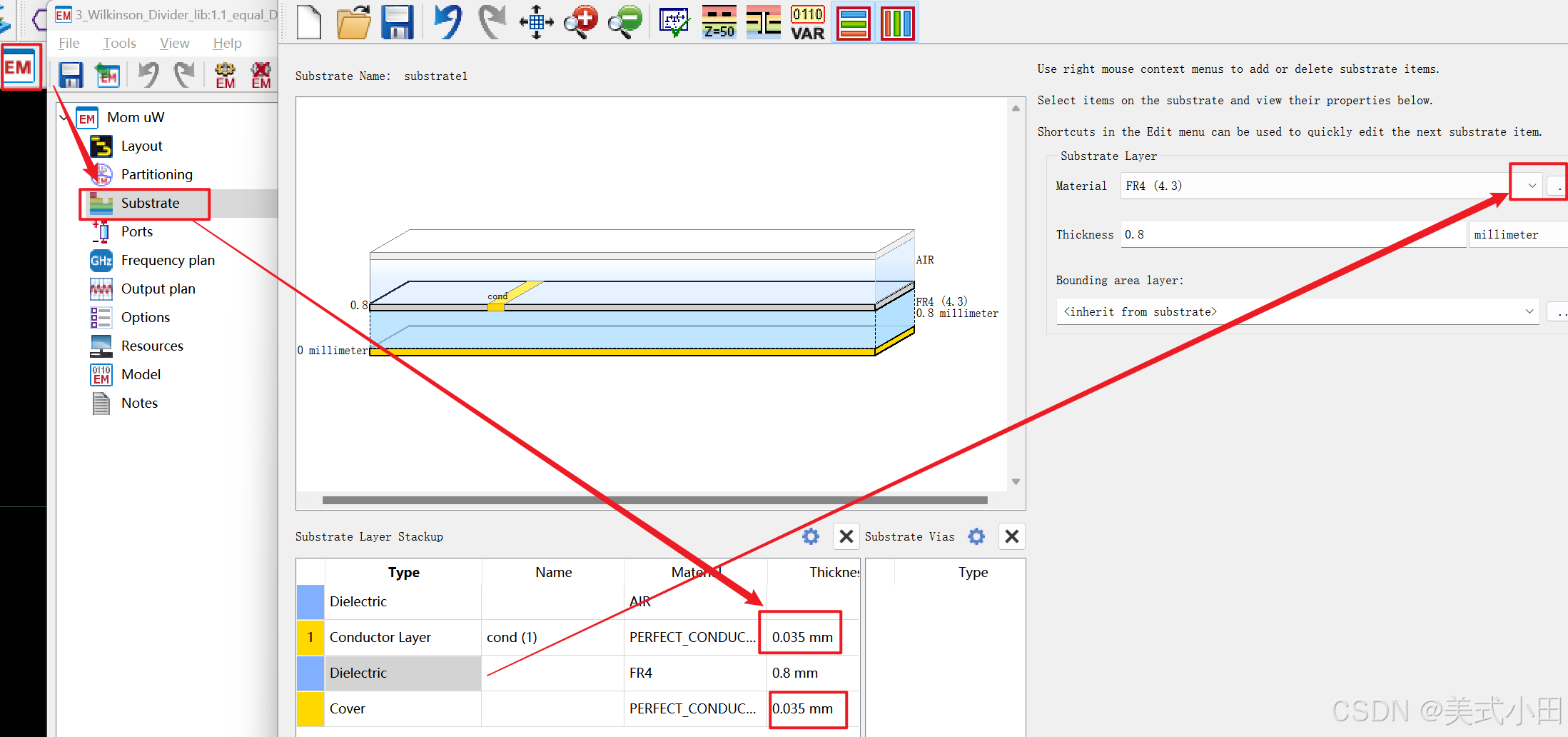Viewport: 1568px width, 737px height.
Task: Click the blue swatch of AIR Dielectric row
Action: (310, 601)
